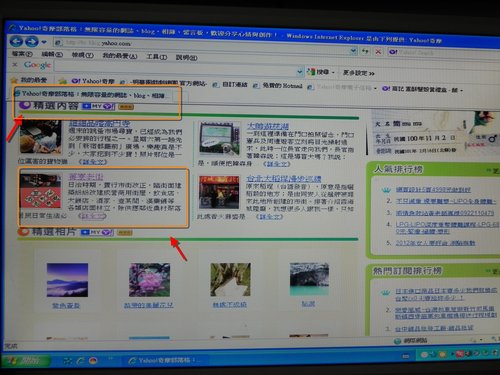Screen dimensions: 500x375
Task: Click the orange RSS badge beside 精選內容
Action: tap(126, 107)
